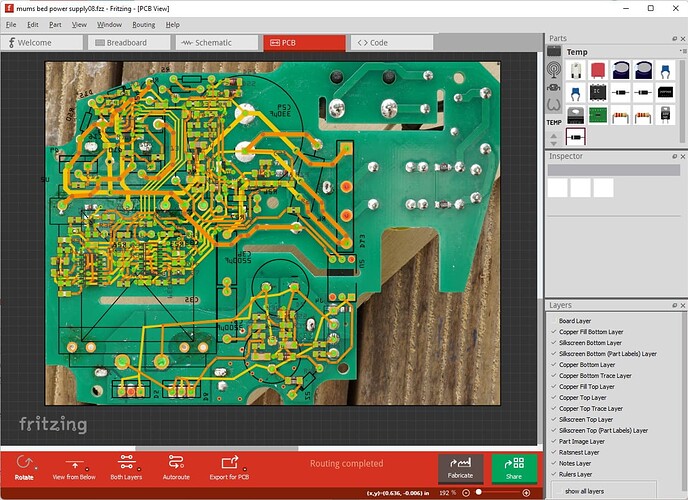Open the Temp bin options menu
The height and width of the screenshot is (500, 688).
coord(684,51)
